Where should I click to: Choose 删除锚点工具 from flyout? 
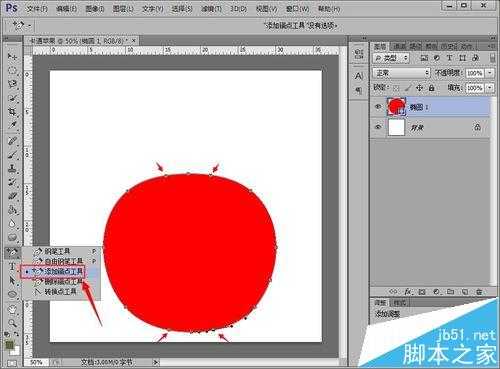[x=61, y=282]
